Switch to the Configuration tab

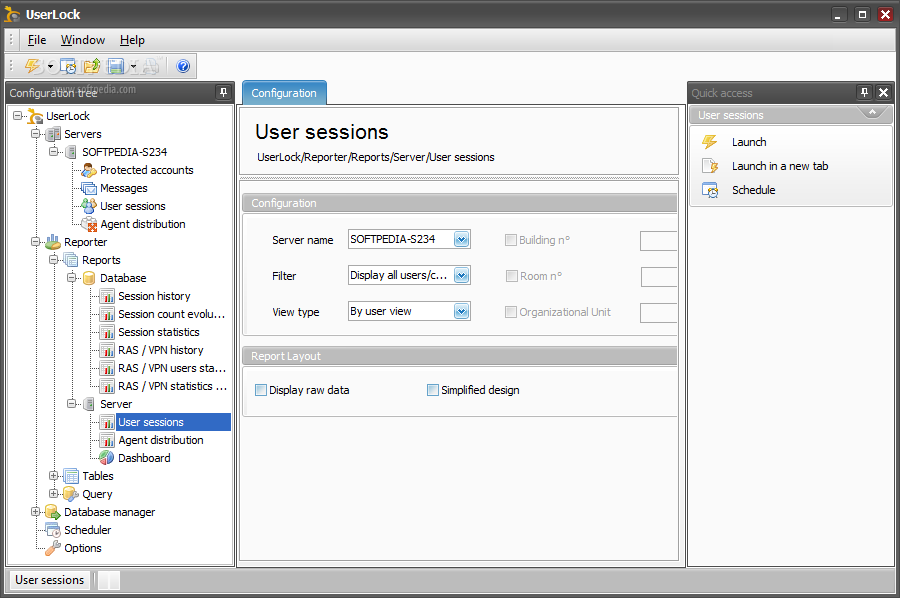pos(284,93)
